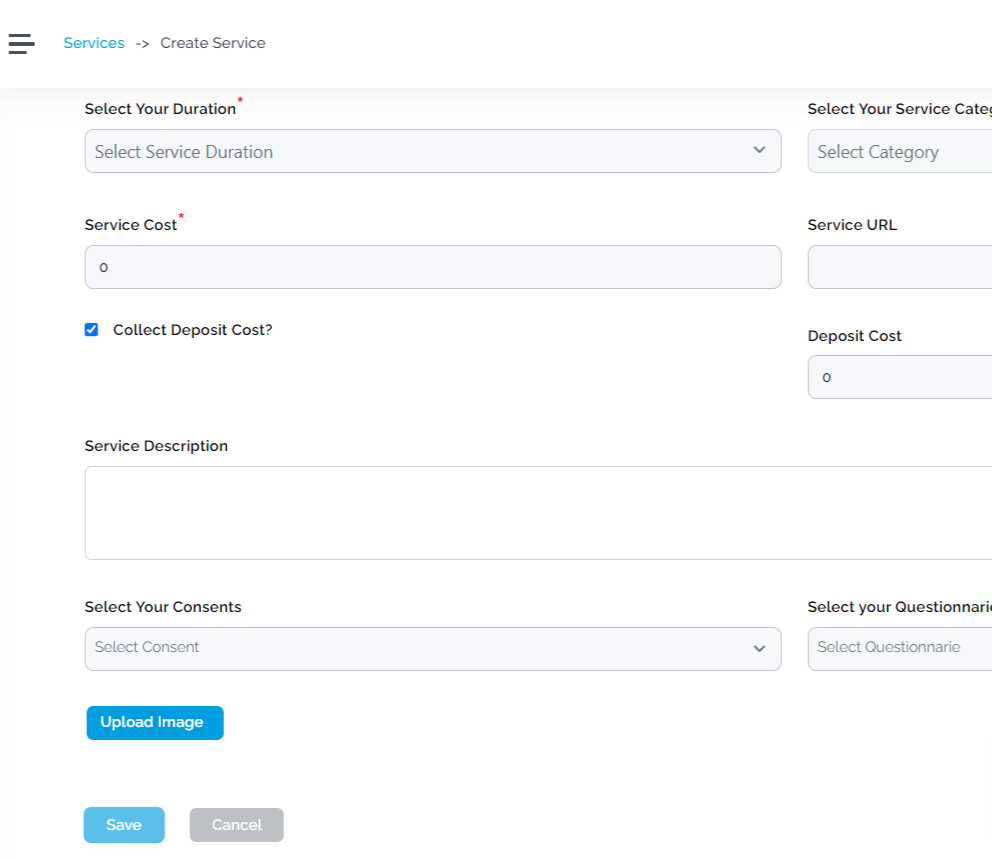992x859 pixels.
Task: Open the Select Service Duration dropdown
Action: 420,151
